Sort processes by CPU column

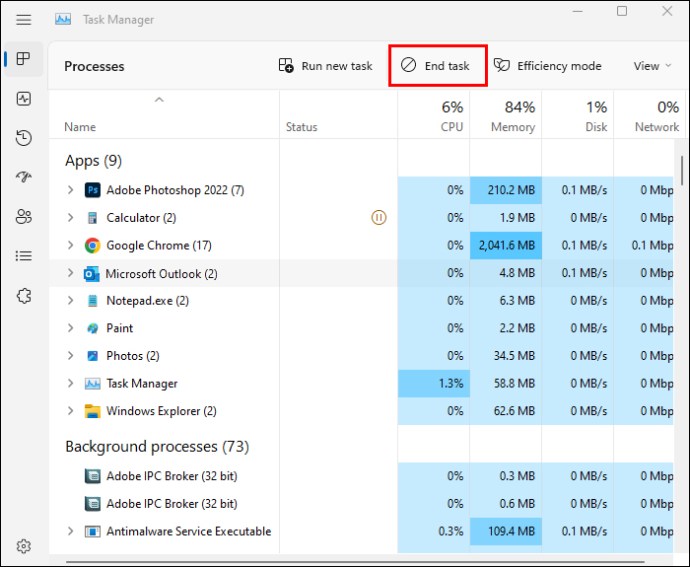click(451, 116)
